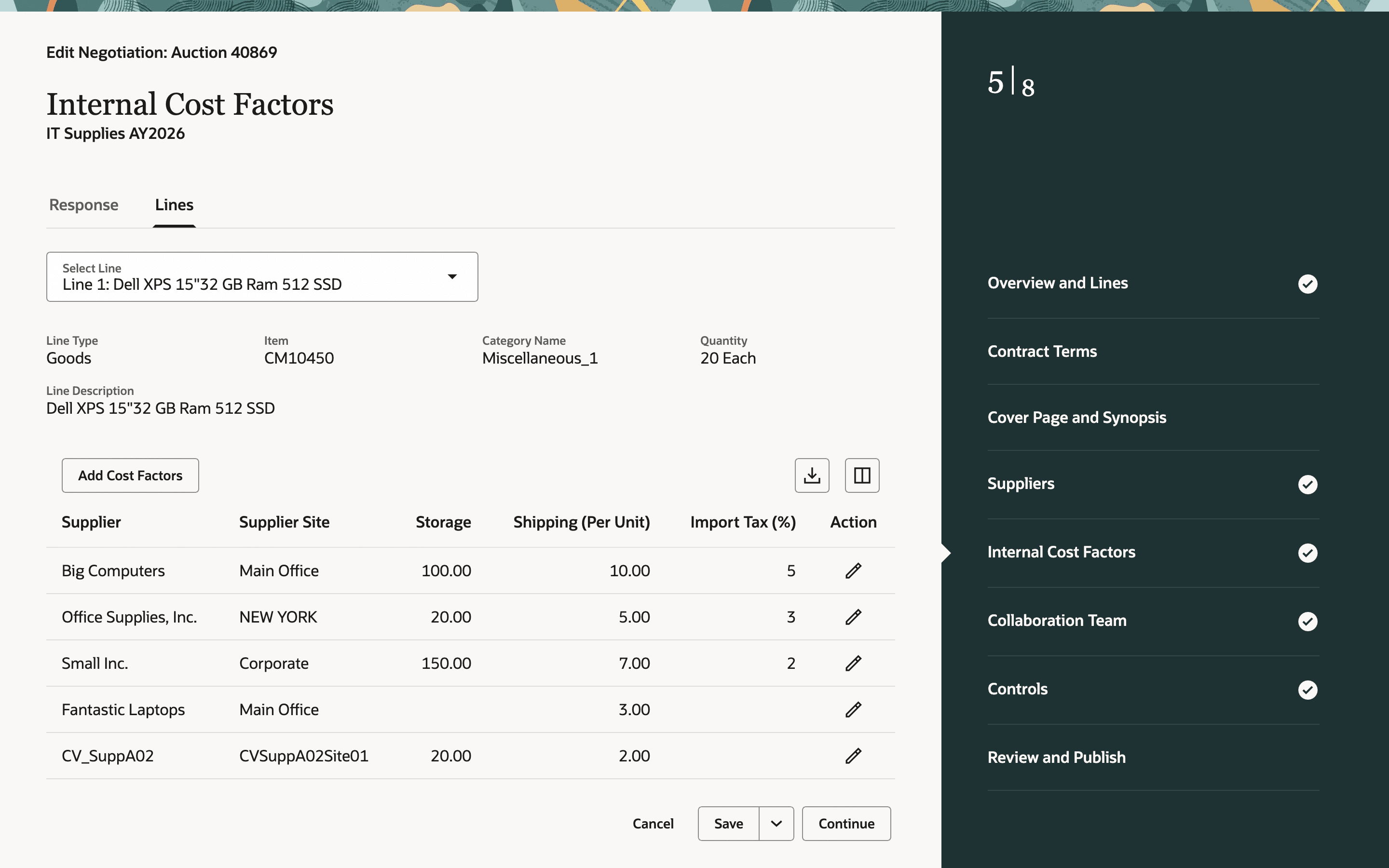
Task: Switch to the Response tab
Action: [x=84, y=205]
